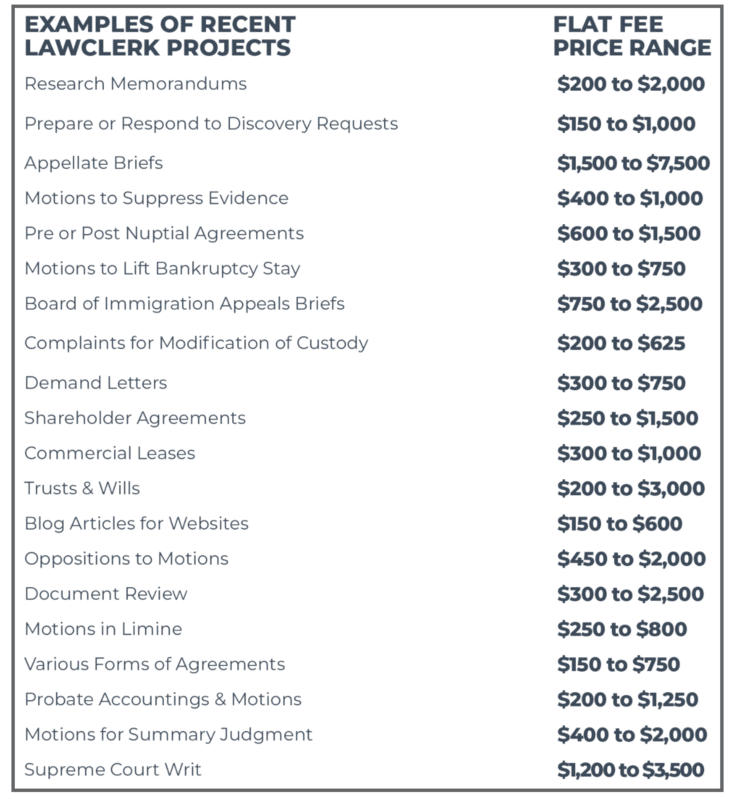Select Pre or Post Nuptial Agreements

click(164, 234)
